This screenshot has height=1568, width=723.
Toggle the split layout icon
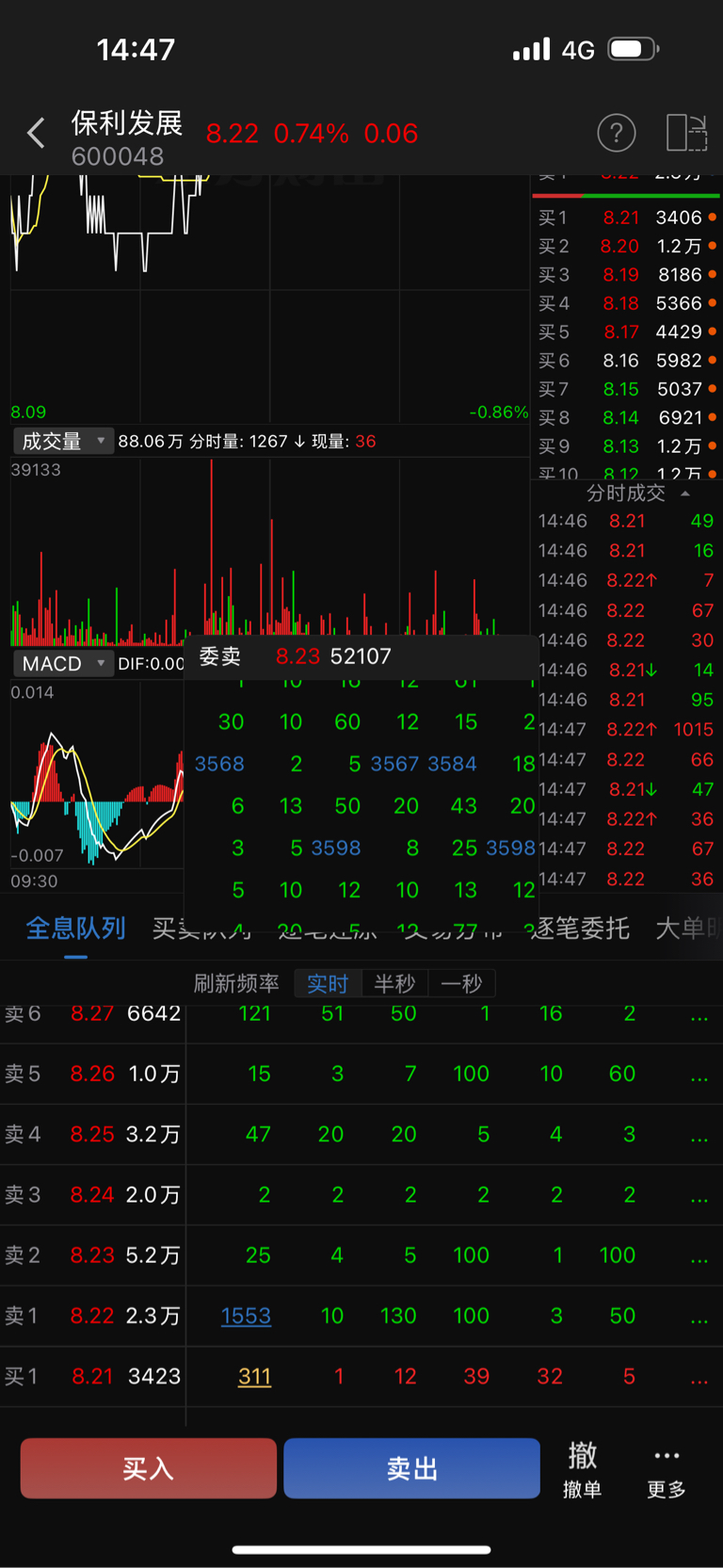coord(686,133)
